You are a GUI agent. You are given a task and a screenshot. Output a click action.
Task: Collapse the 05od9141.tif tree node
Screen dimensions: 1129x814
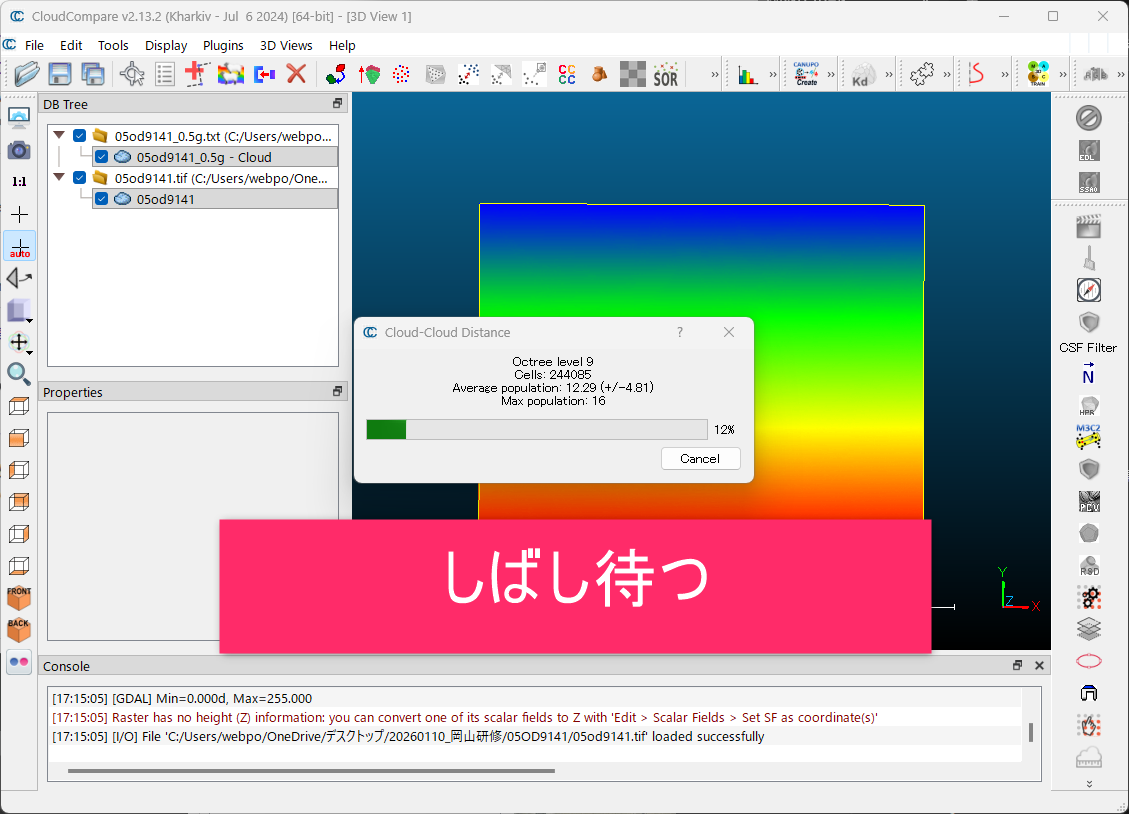59,178
